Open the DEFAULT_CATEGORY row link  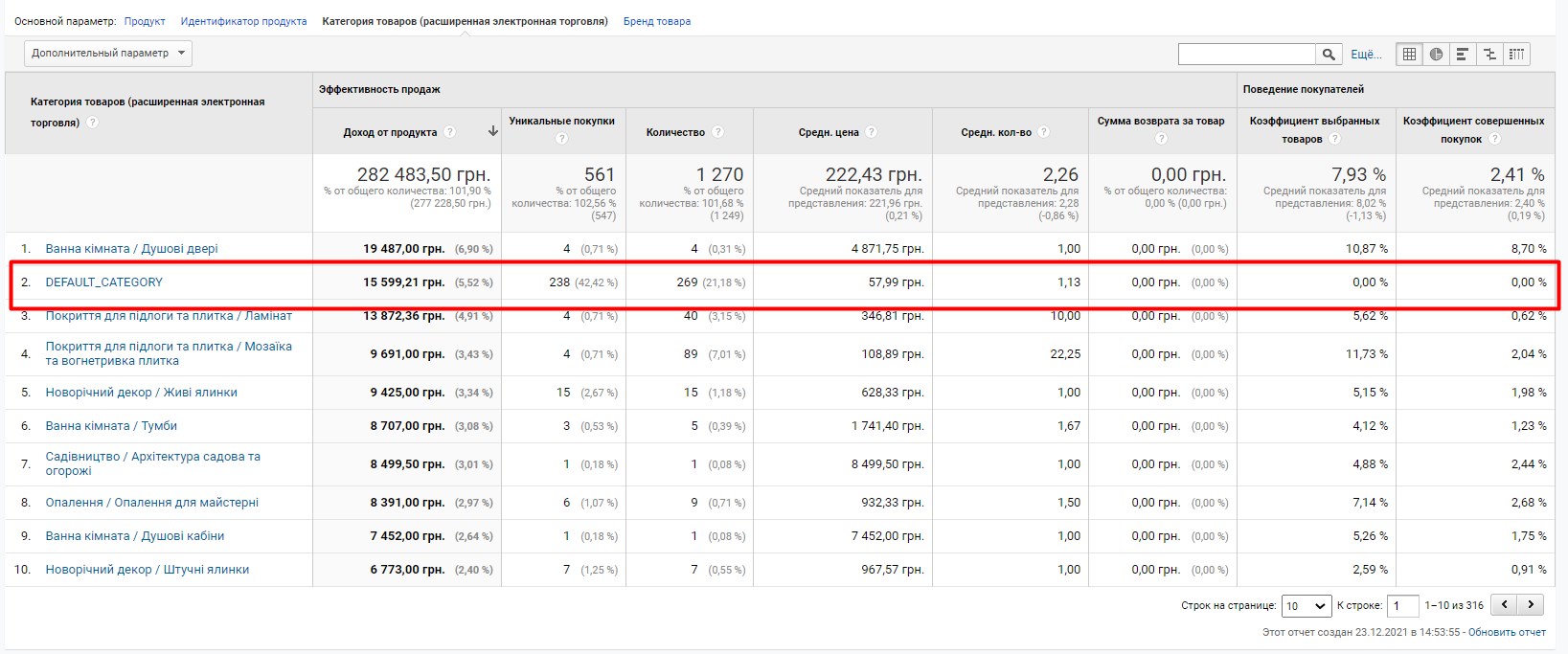[x=104, y=282]
